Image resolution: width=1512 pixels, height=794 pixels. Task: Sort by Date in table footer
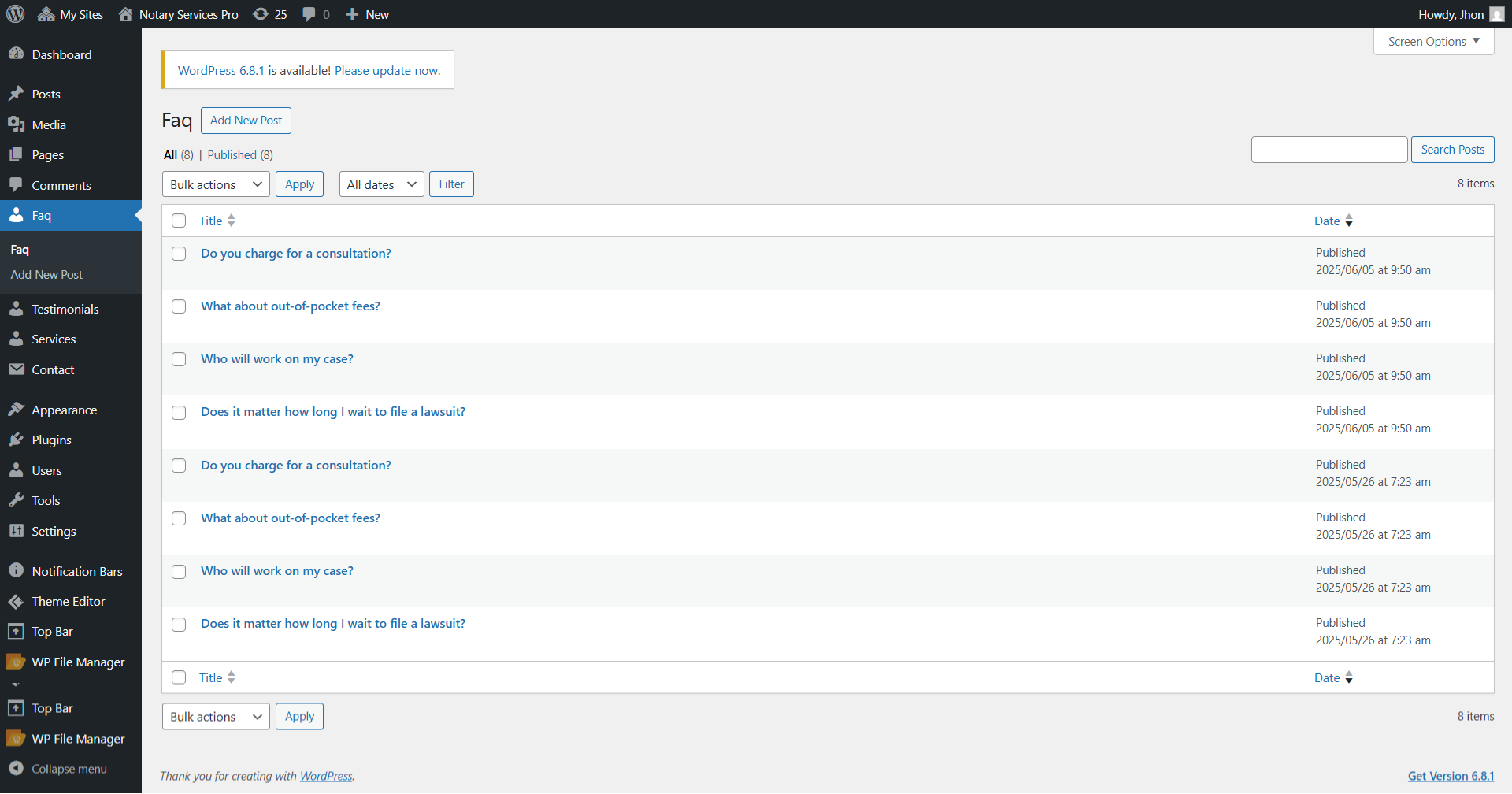[1333, 677]
